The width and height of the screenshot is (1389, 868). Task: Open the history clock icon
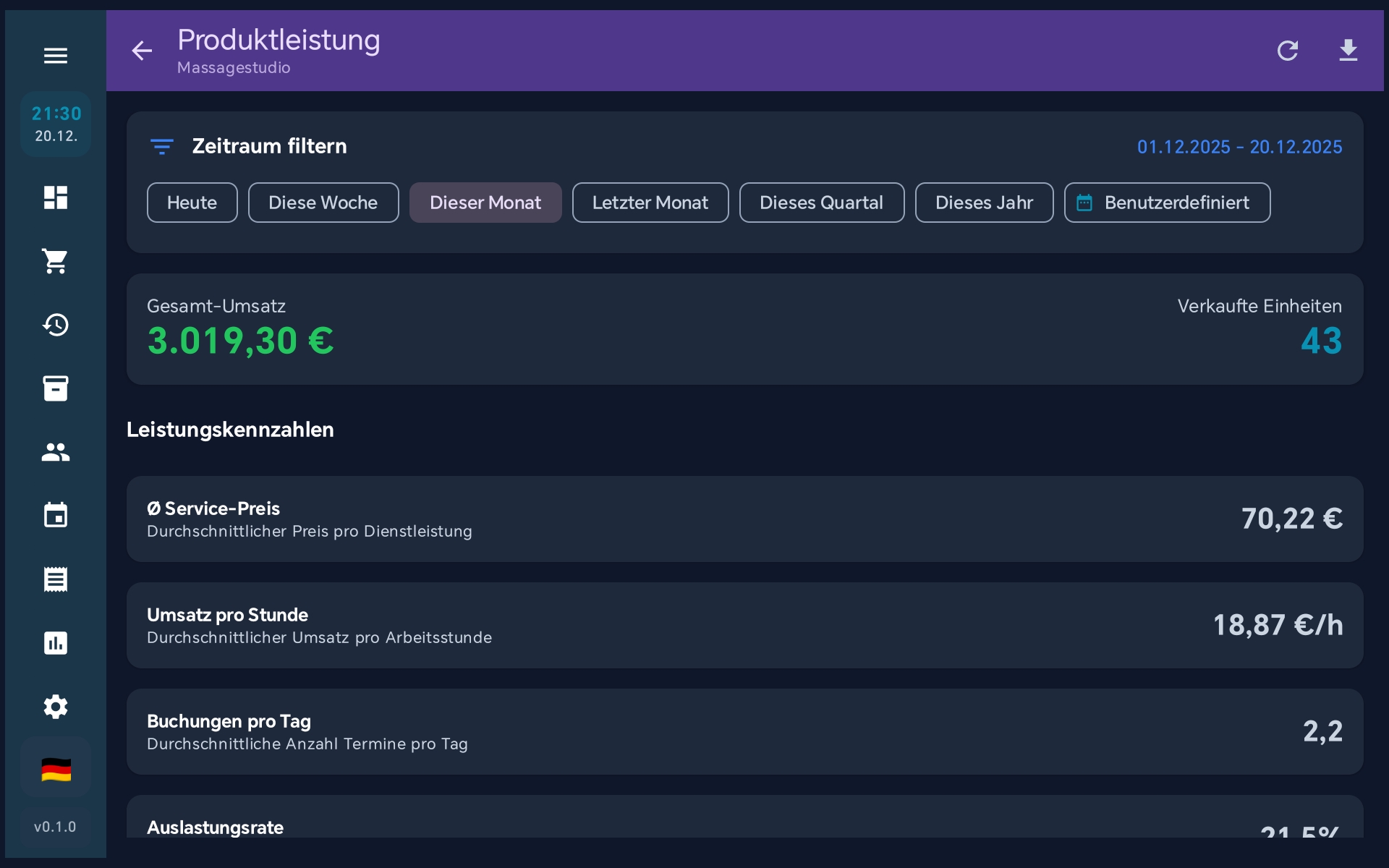point(56,325)
